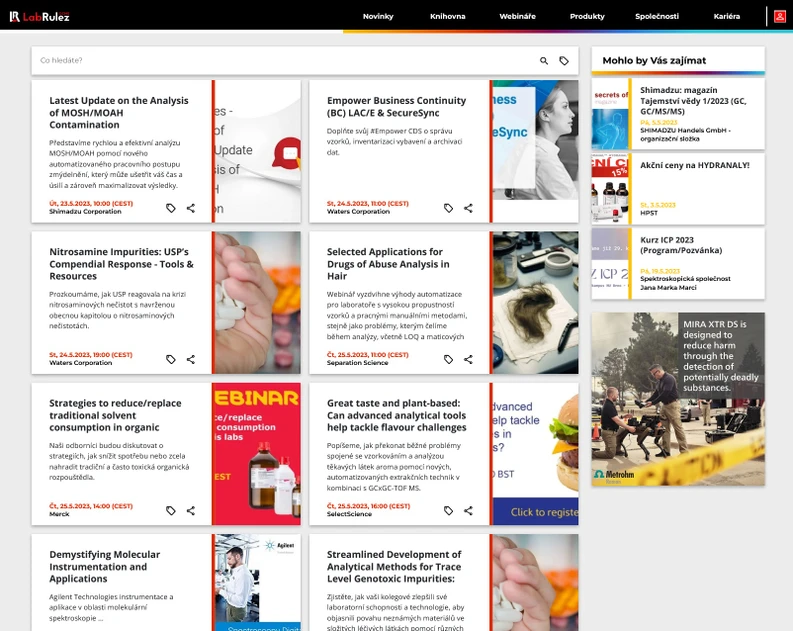Click the 'secrets of' magazine sidebar thumbnail
The width and height of the screenshot is (793, 631).
tap(610, 114)
